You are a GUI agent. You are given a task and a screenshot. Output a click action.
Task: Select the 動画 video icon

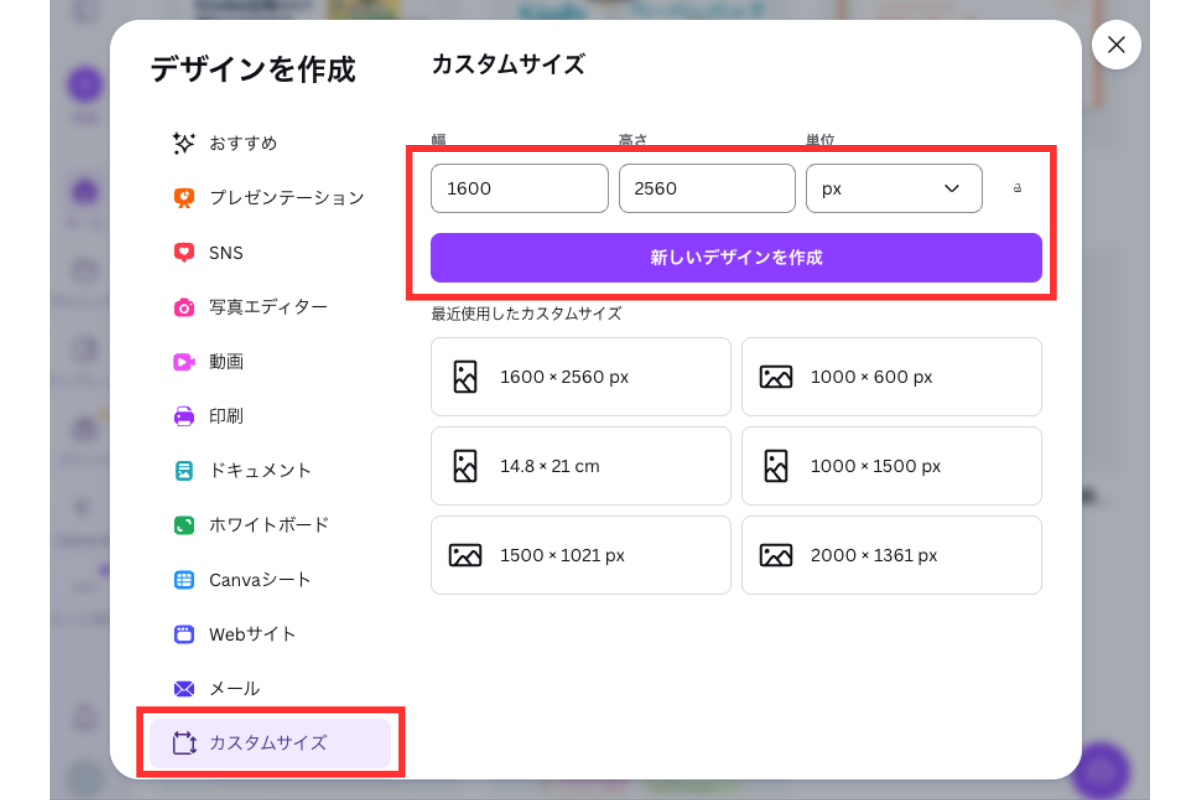click(x=184, y=361)
